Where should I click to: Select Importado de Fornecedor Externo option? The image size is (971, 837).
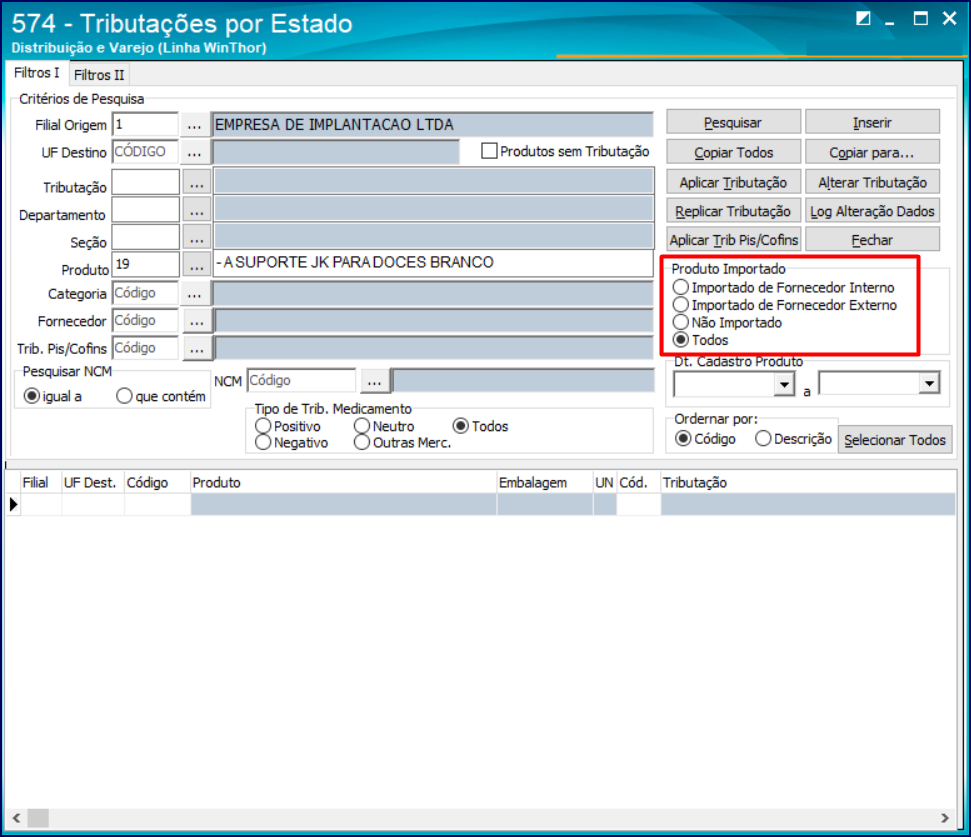681,305
